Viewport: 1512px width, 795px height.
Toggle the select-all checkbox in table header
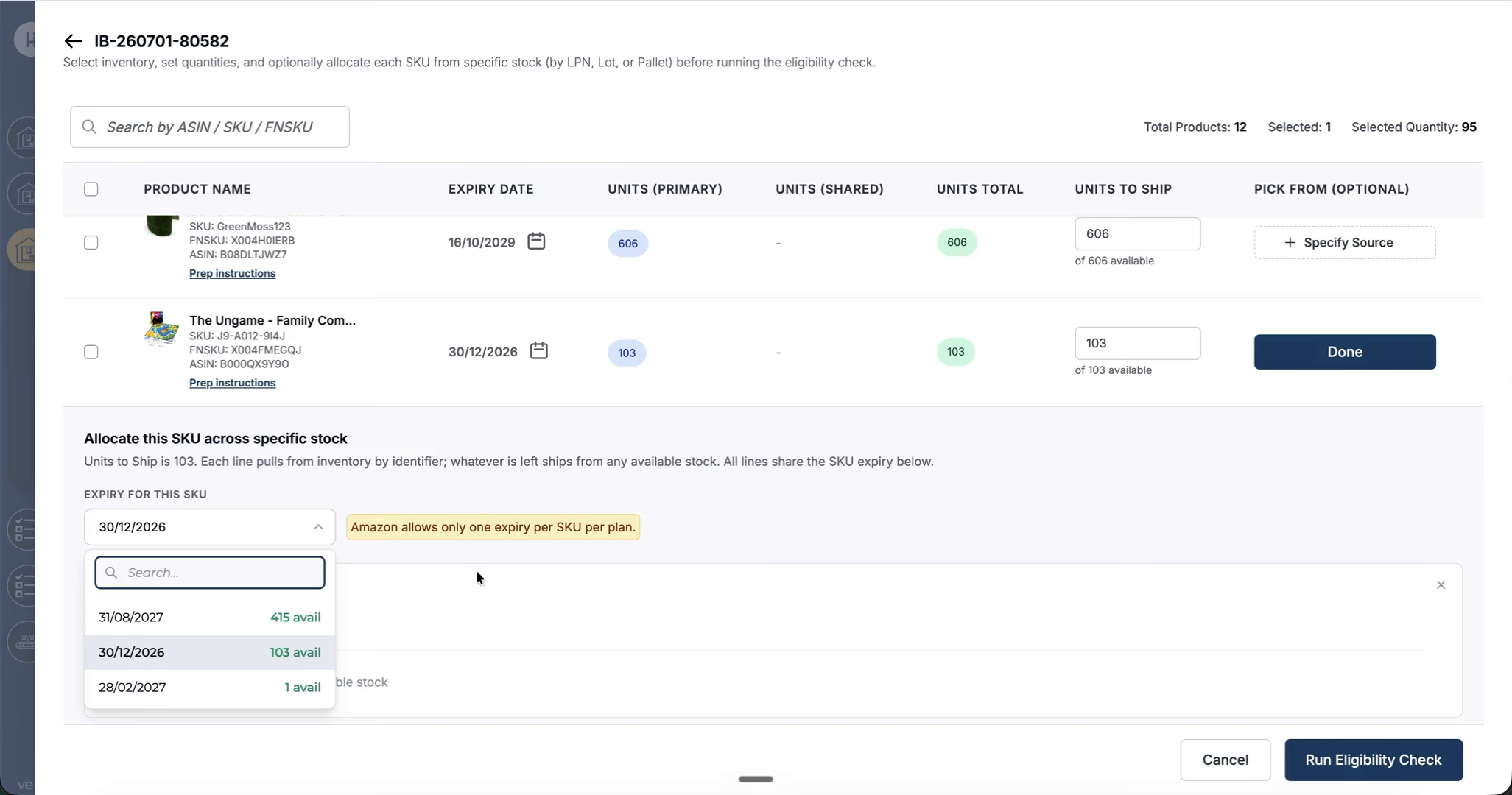coord(91,189)
